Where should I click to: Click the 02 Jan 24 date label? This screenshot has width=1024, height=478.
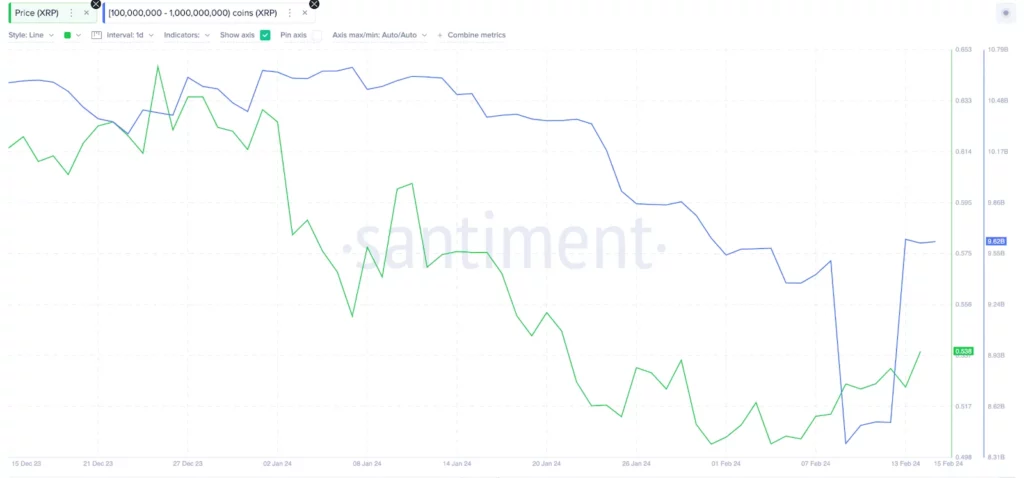[x=278, y=464]
